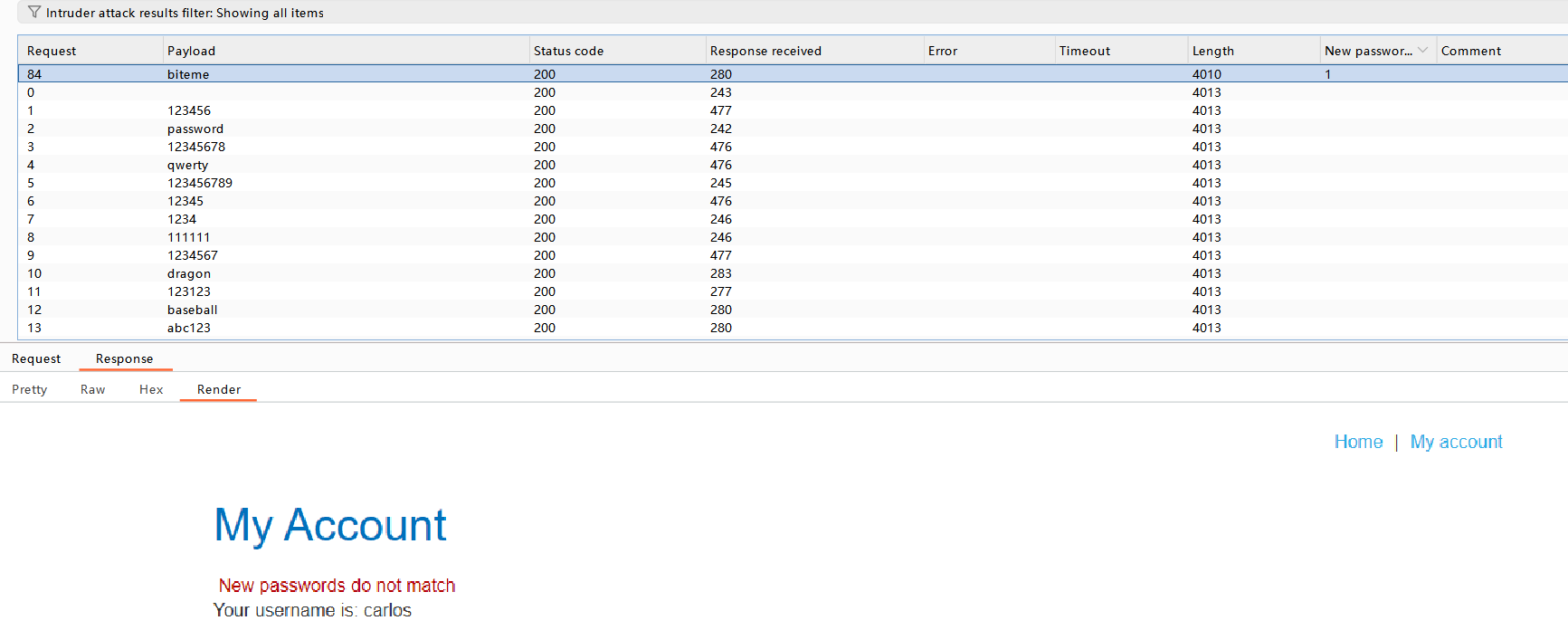
Task: Switch to the Request tab
Action: point(36,358)
